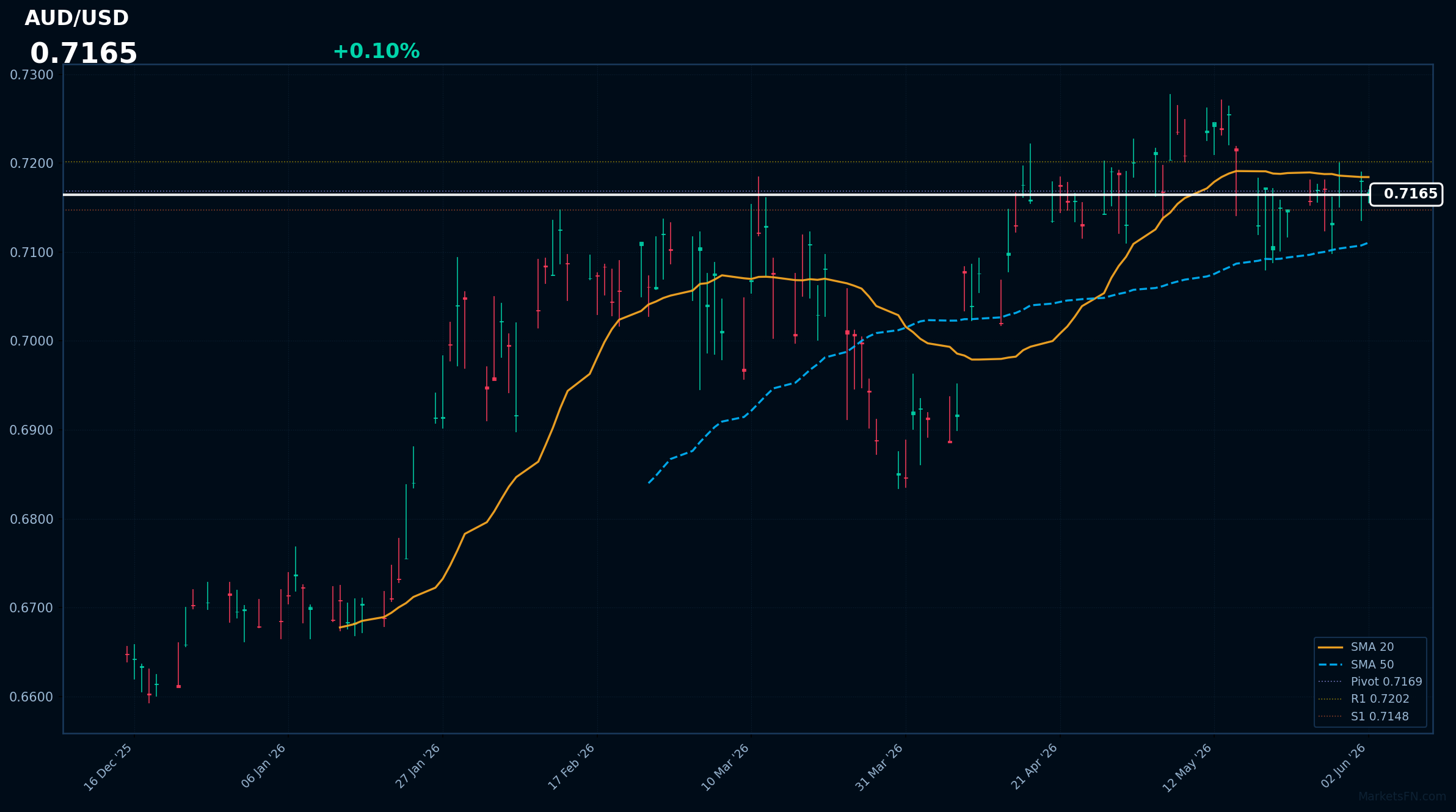Click the 0.6800 y-axis label
1456x812 pixels.
click(32, 520)
